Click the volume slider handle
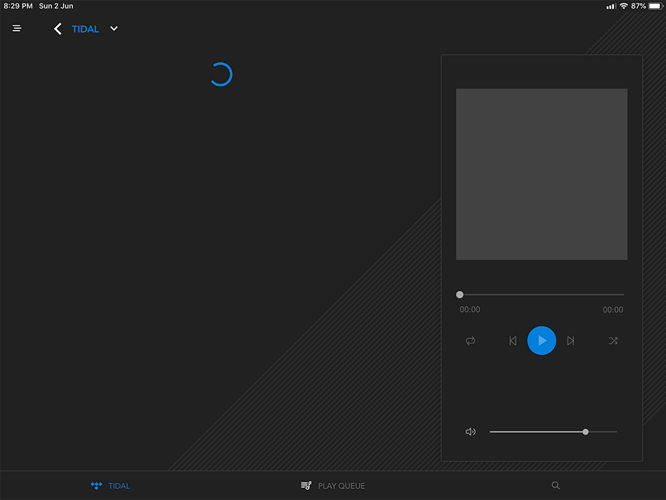666x500 pixels. click(x=585, y=432)
